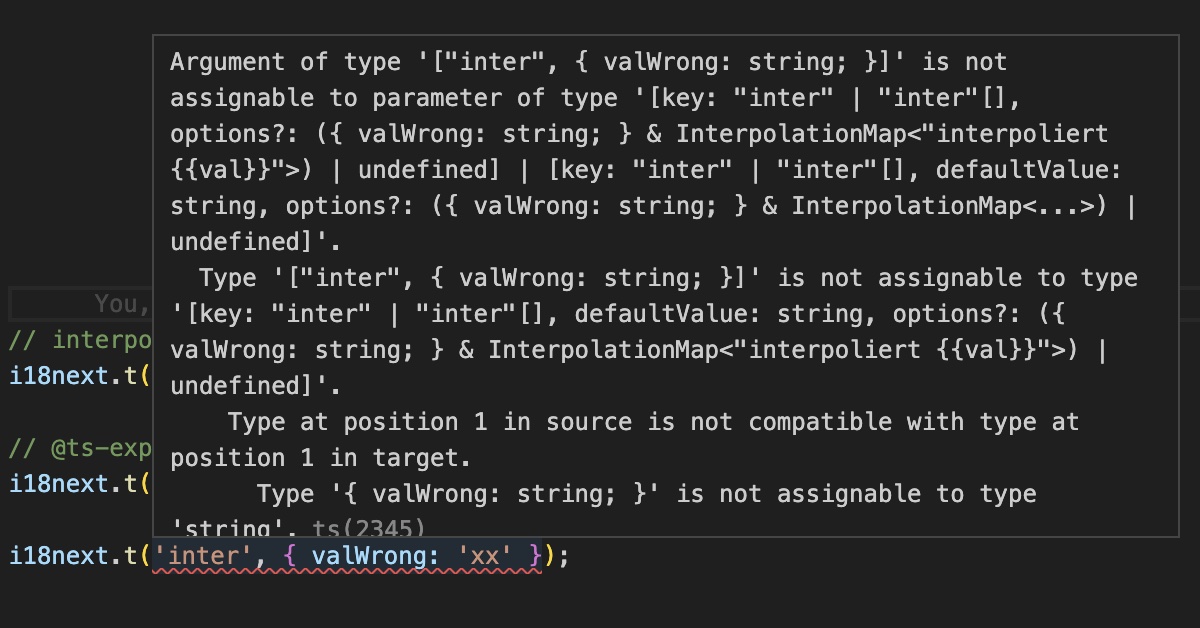Click the '// interpo' comment line
This screenshot has height=628, width=1200.
point(80,340)
